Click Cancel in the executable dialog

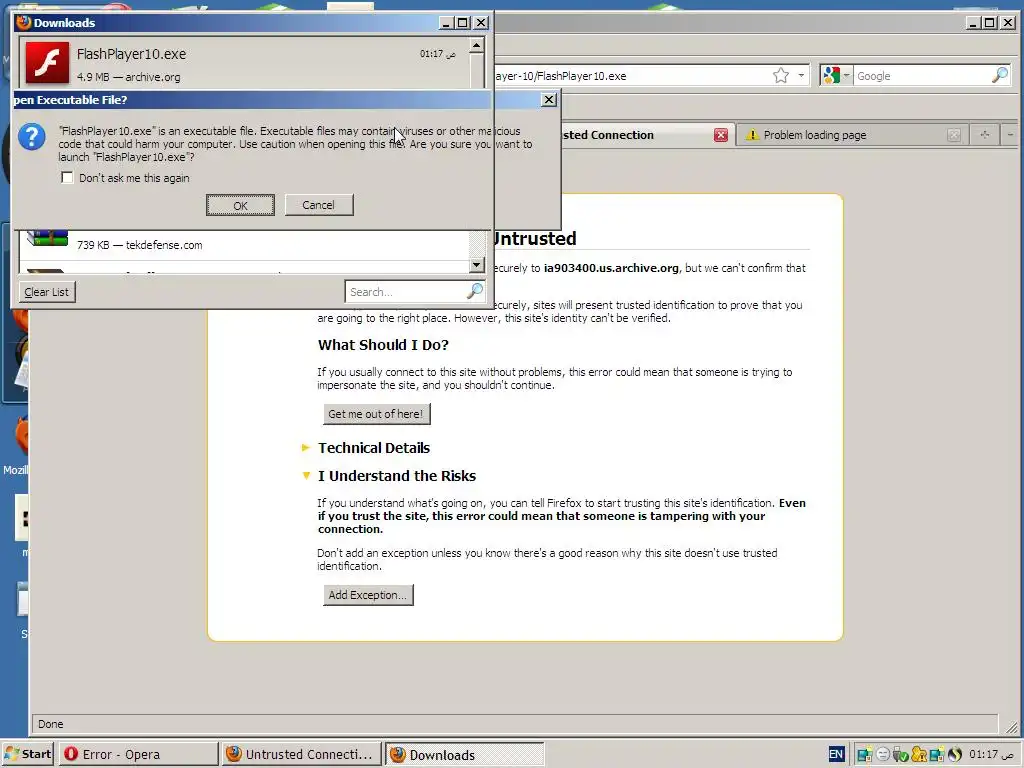click(x=319, y=205)
